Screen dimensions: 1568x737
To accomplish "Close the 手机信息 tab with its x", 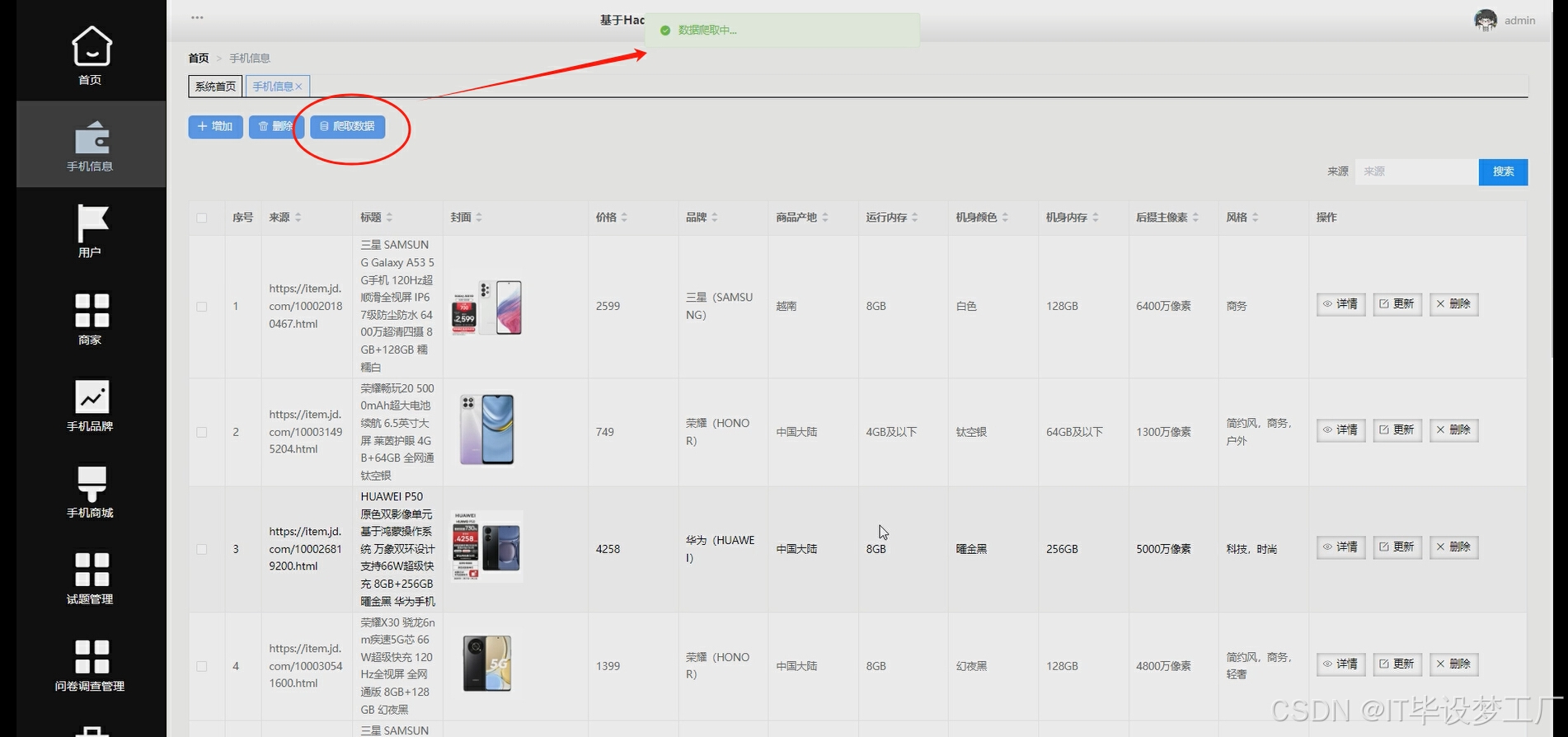I will point(298,87).
